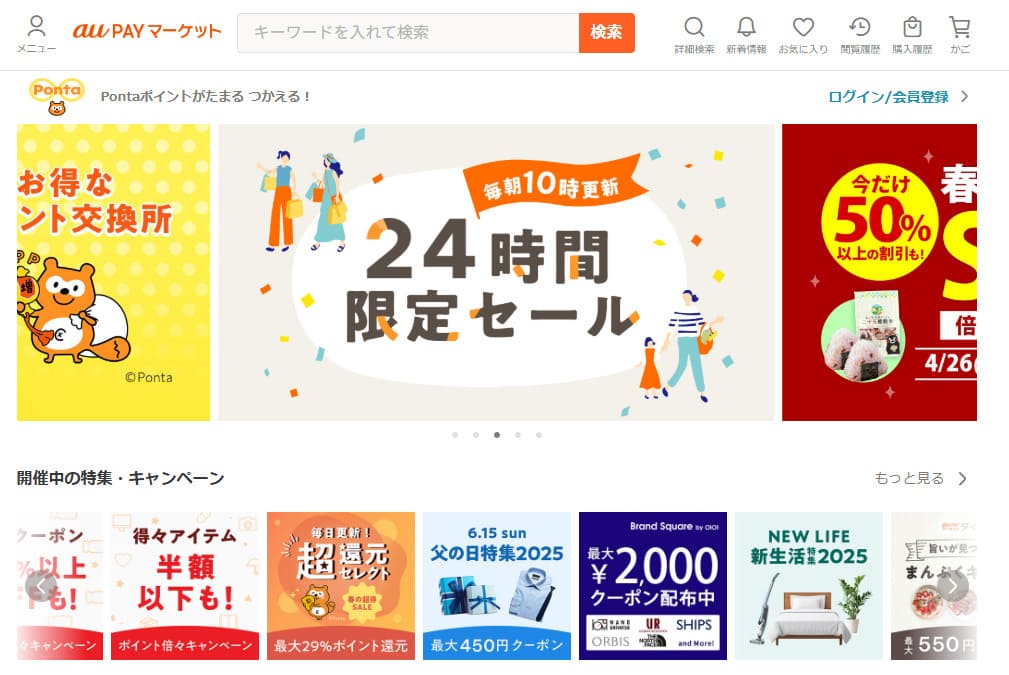Open 詳細検索 magnifier icon
This screenshot has width=1009, height=675.
point(694,34)
